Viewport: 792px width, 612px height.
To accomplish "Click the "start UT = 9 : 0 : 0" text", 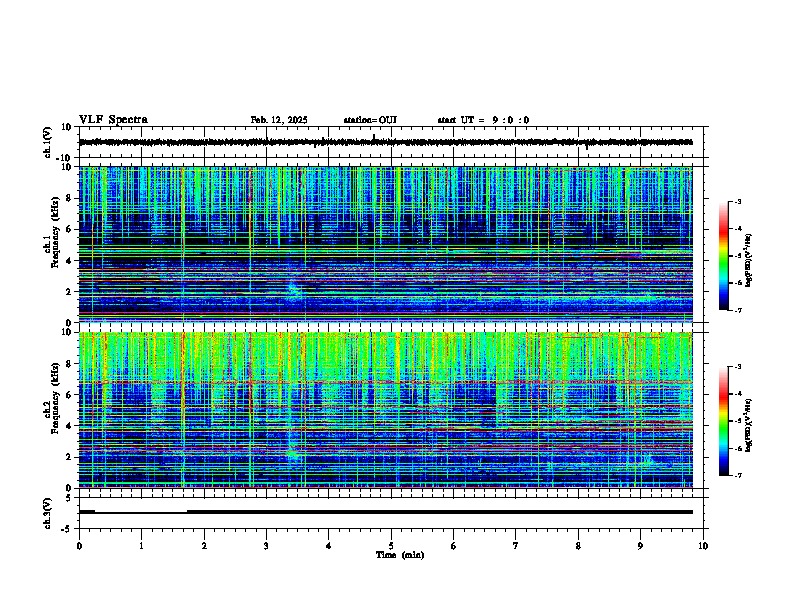I will click(x=483, y=120).
